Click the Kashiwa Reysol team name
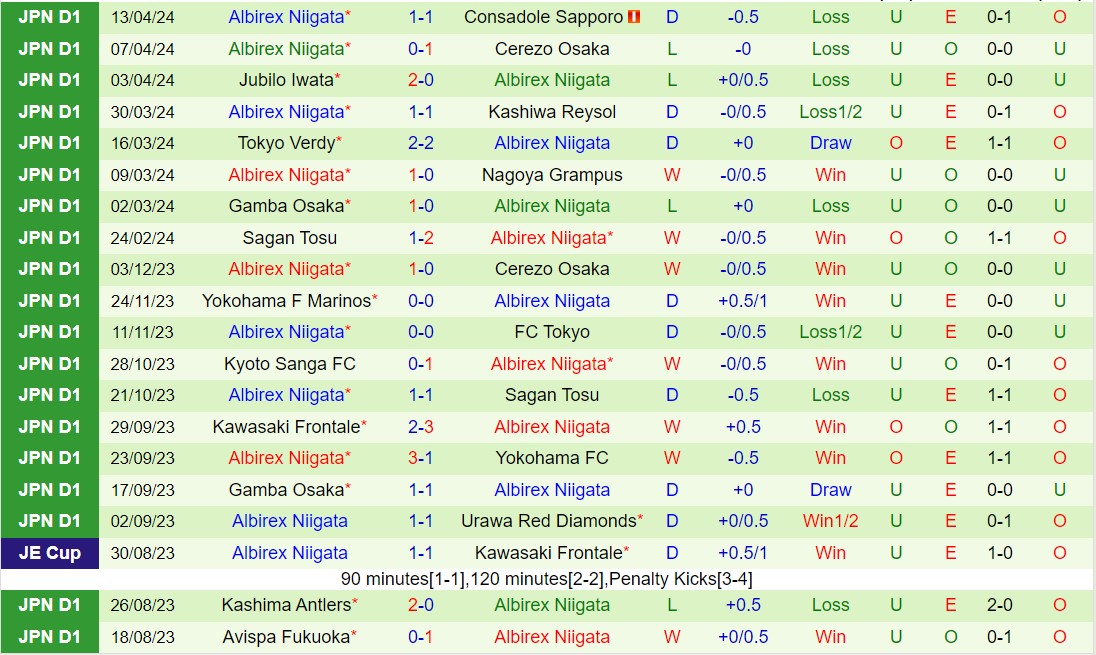This screenshot has width=1096, height=655. pos(552,112)
